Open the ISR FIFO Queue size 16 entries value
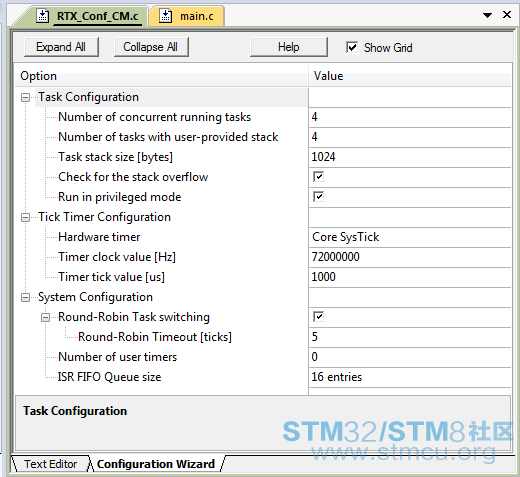520x477 pixels. click(410, 377)
